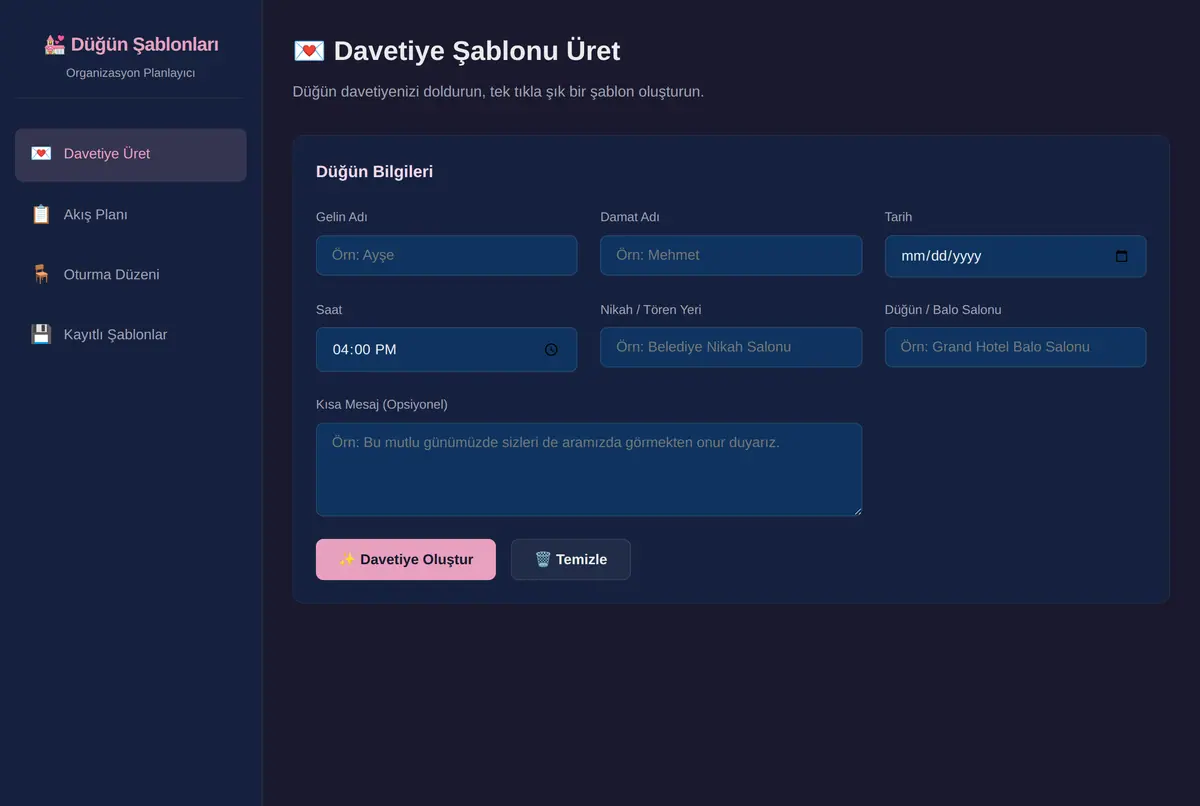Focus the Nikah / Tören Yeri field

(731, 347)
